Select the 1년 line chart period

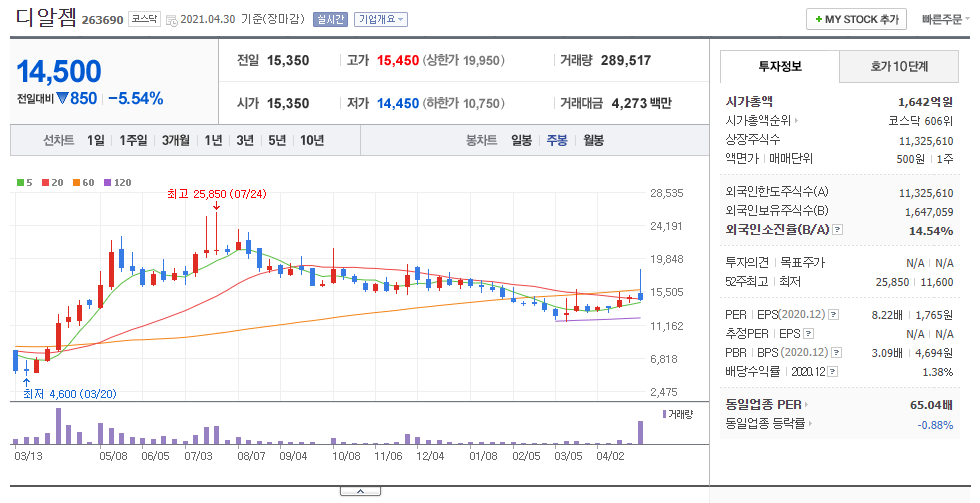point(213,141)
